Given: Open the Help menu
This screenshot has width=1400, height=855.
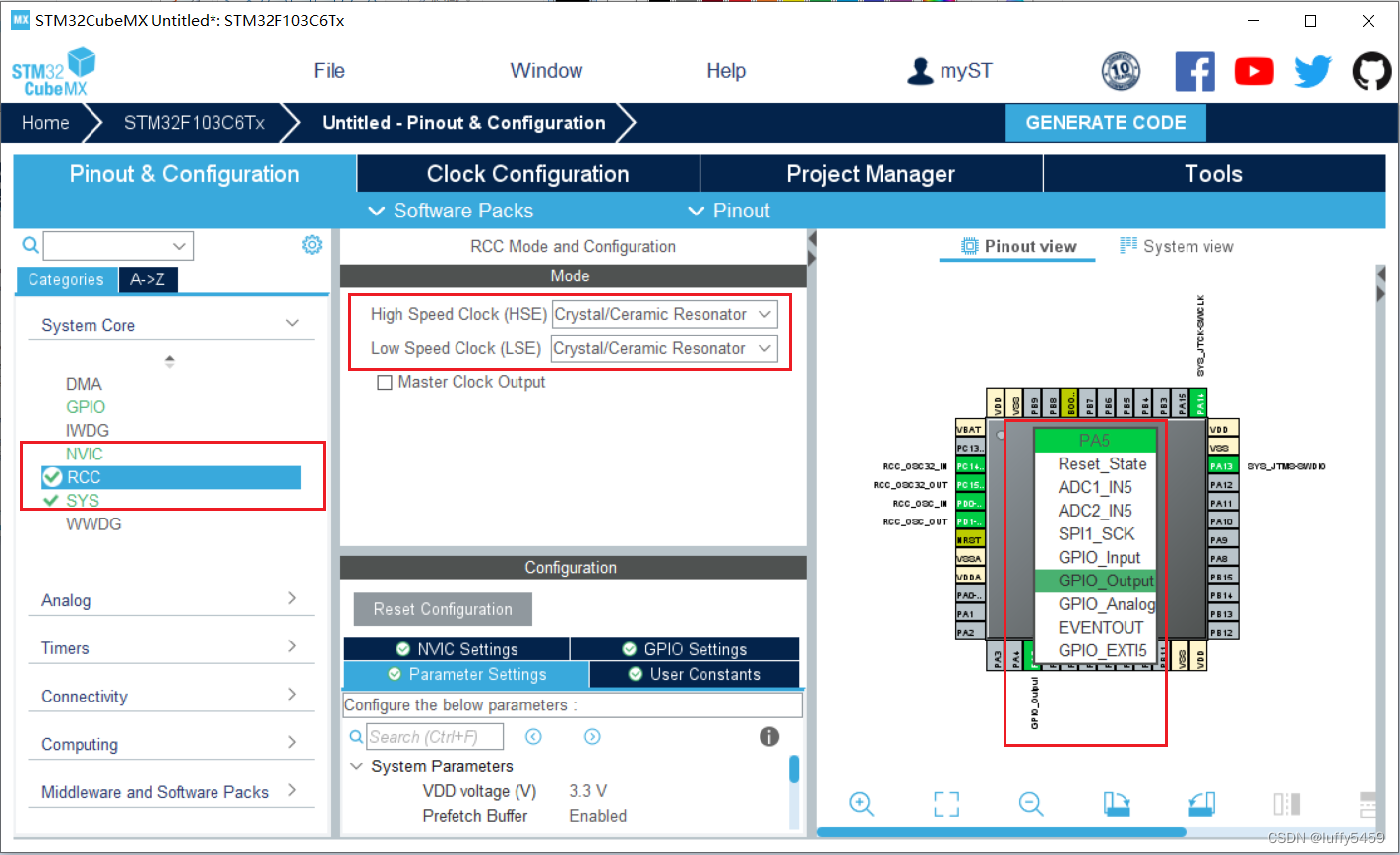Looking at the screenshot, I should tap(726, 71).
